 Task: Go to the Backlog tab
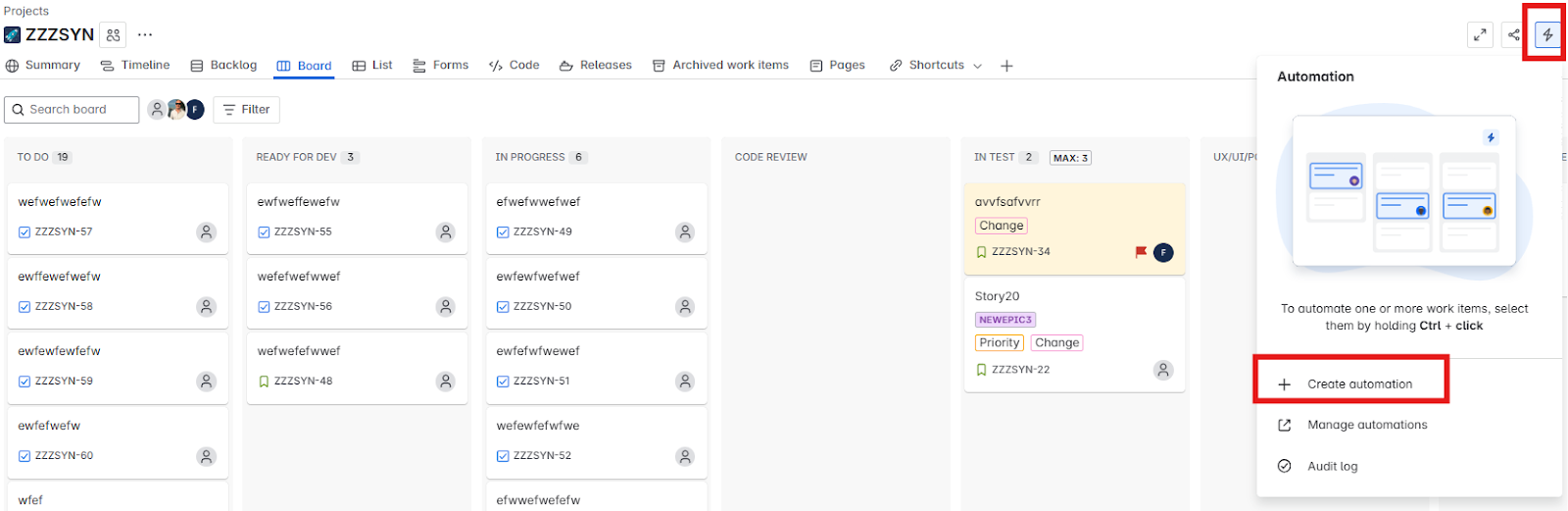223,66
